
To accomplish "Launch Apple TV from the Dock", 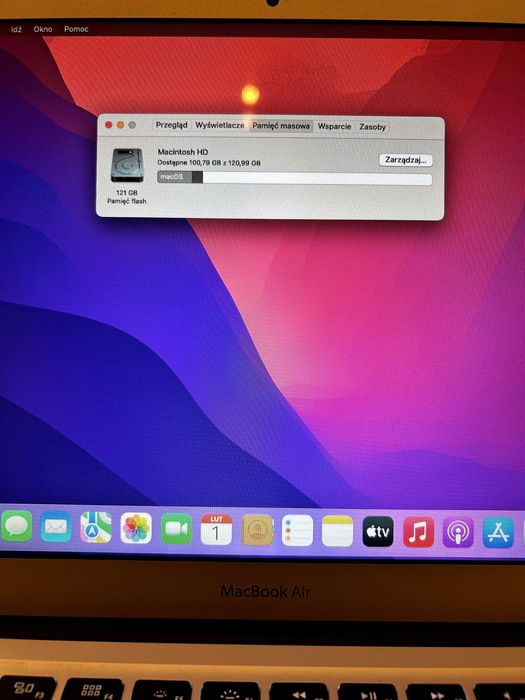I will pos(378,531).
